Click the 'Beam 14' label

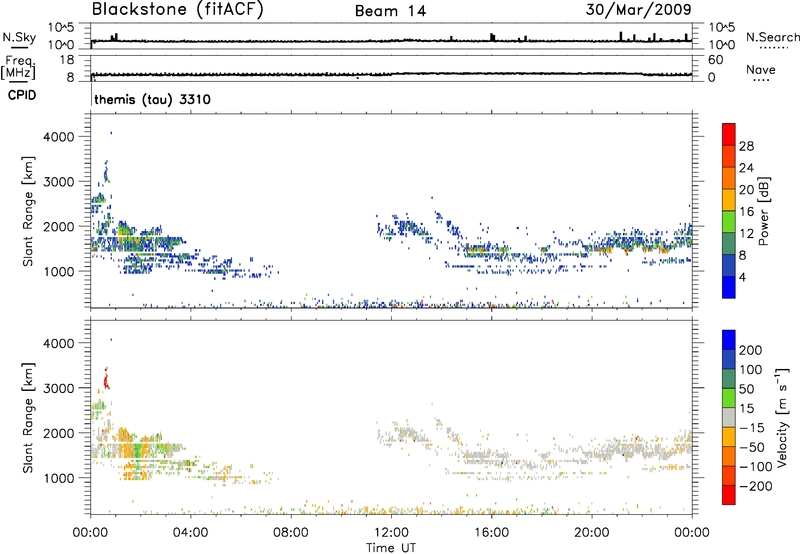pyautogui.click(x=390, y=11)
